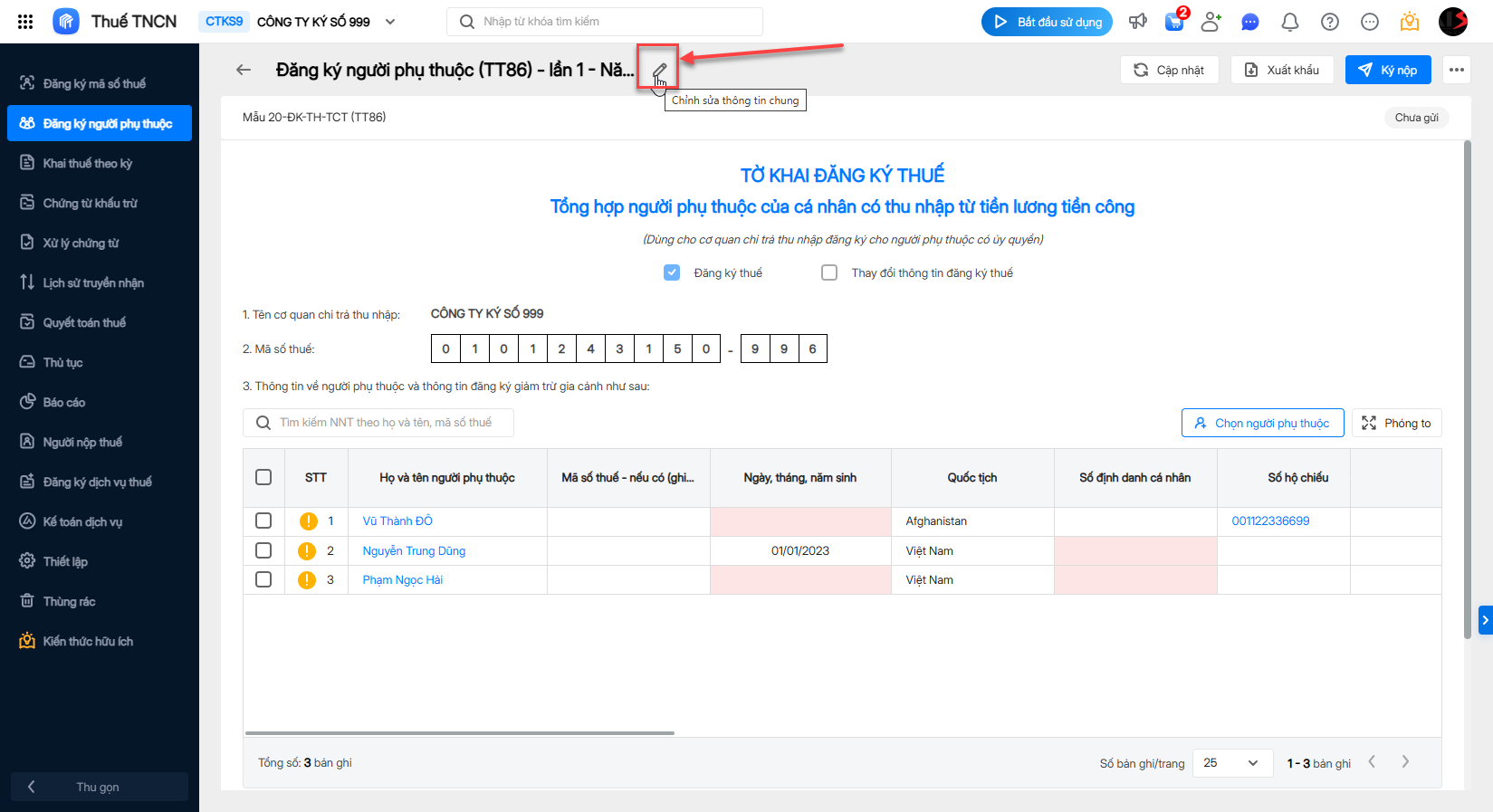Open Đăng ký mã số thuế menu
Screen dimensions: 1493x812
(x=100, y=83)
